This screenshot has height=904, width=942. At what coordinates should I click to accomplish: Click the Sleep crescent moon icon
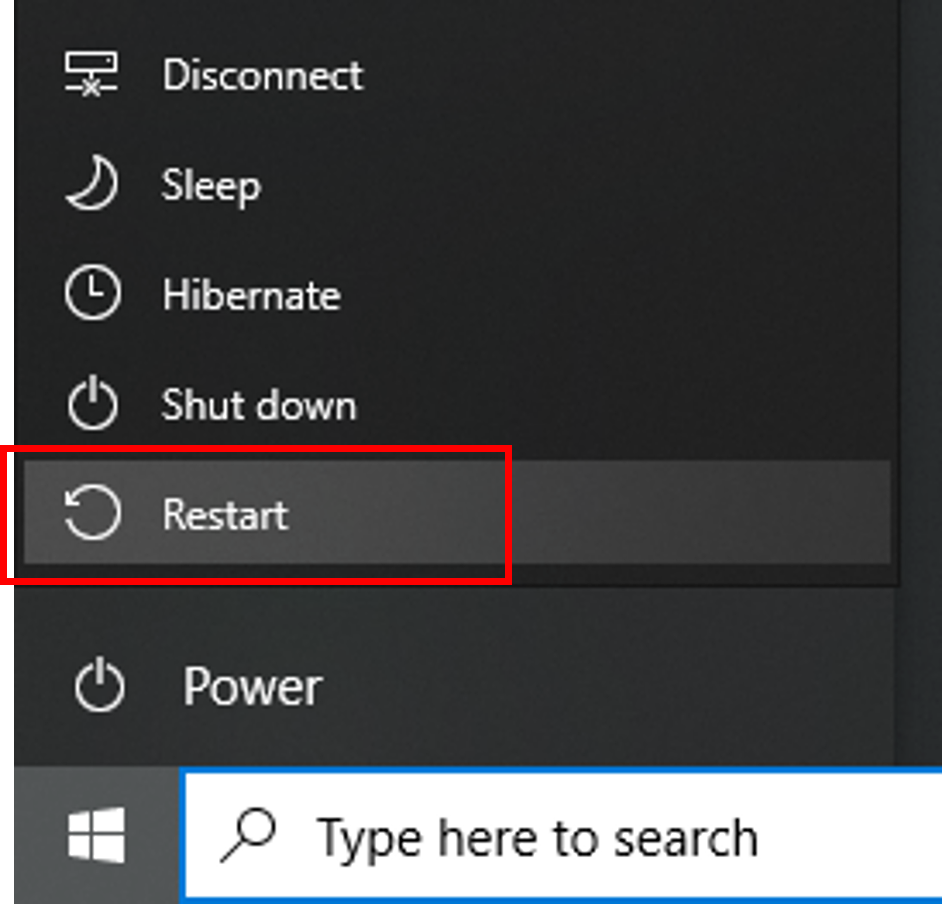point(92,183)
